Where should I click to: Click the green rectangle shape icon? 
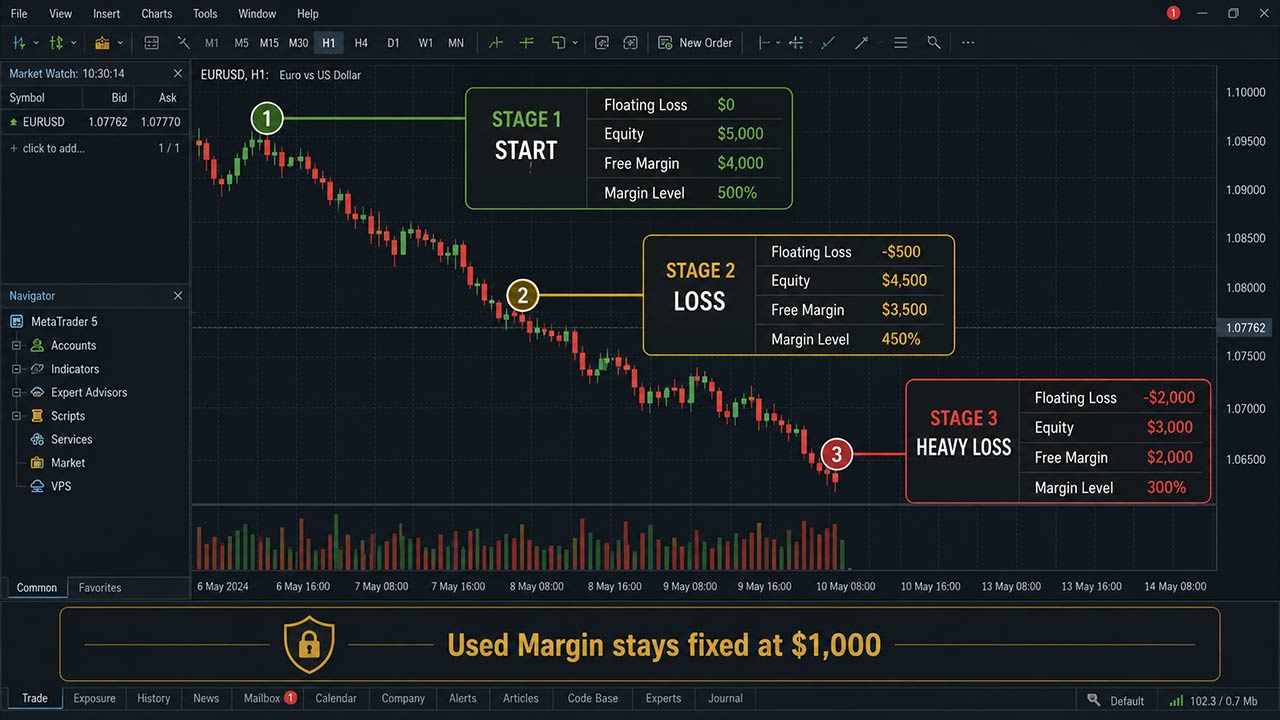coord(558,43)
